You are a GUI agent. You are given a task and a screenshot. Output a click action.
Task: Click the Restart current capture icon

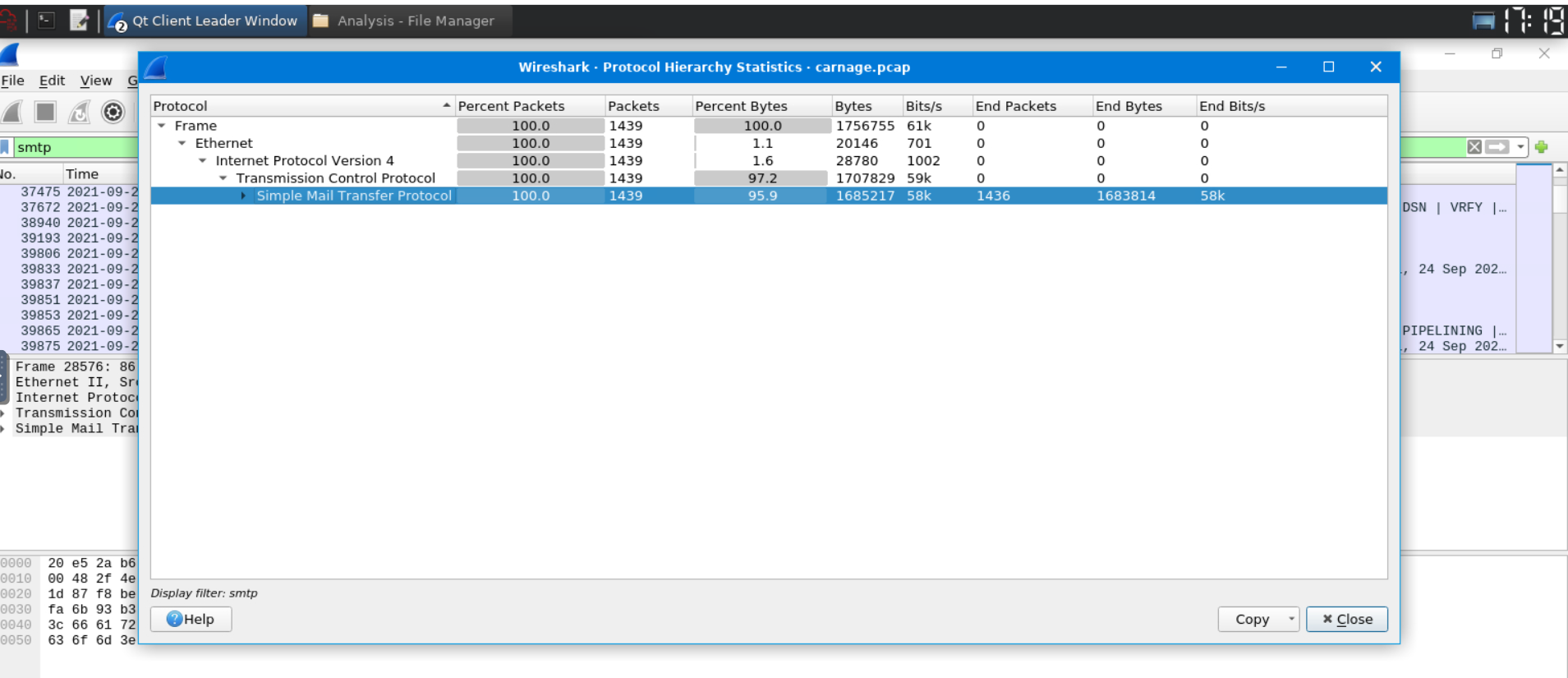[x=79, y=112]
